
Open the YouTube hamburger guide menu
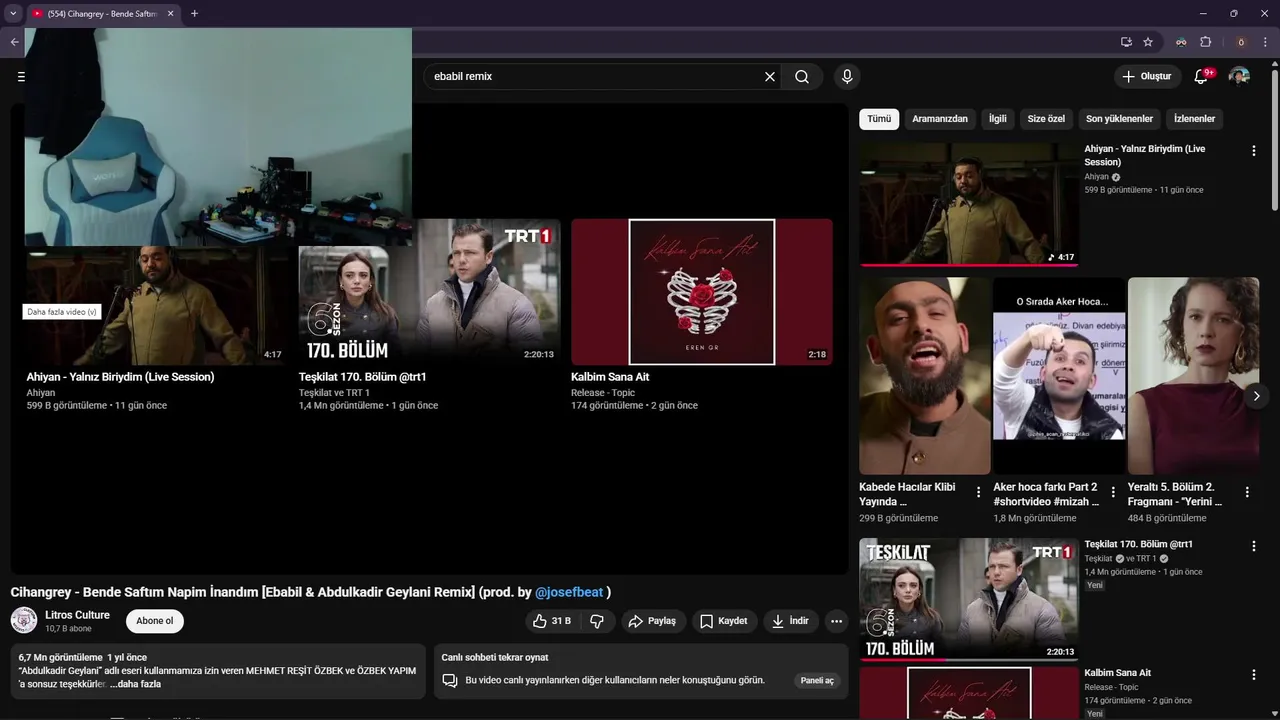(x=20, y=76)
